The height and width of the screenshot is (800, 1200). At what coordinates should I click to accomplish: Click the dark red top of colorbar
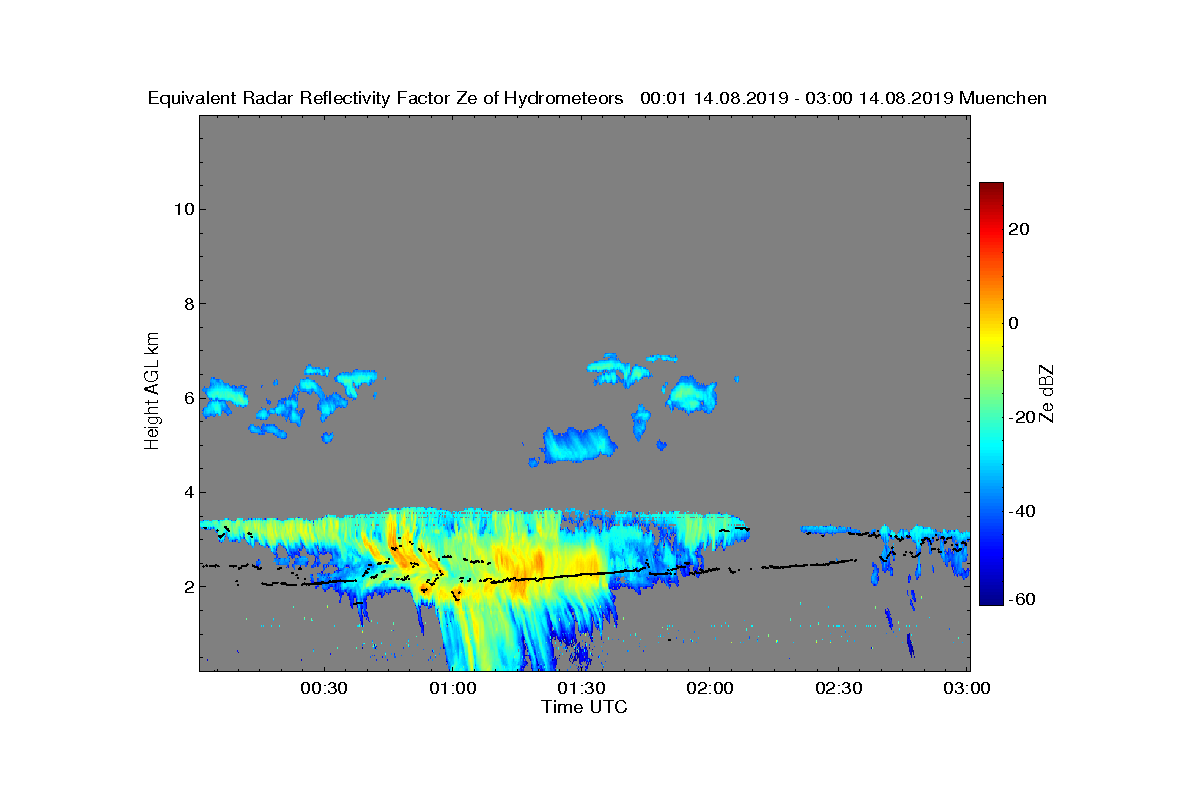click(991, 190)
